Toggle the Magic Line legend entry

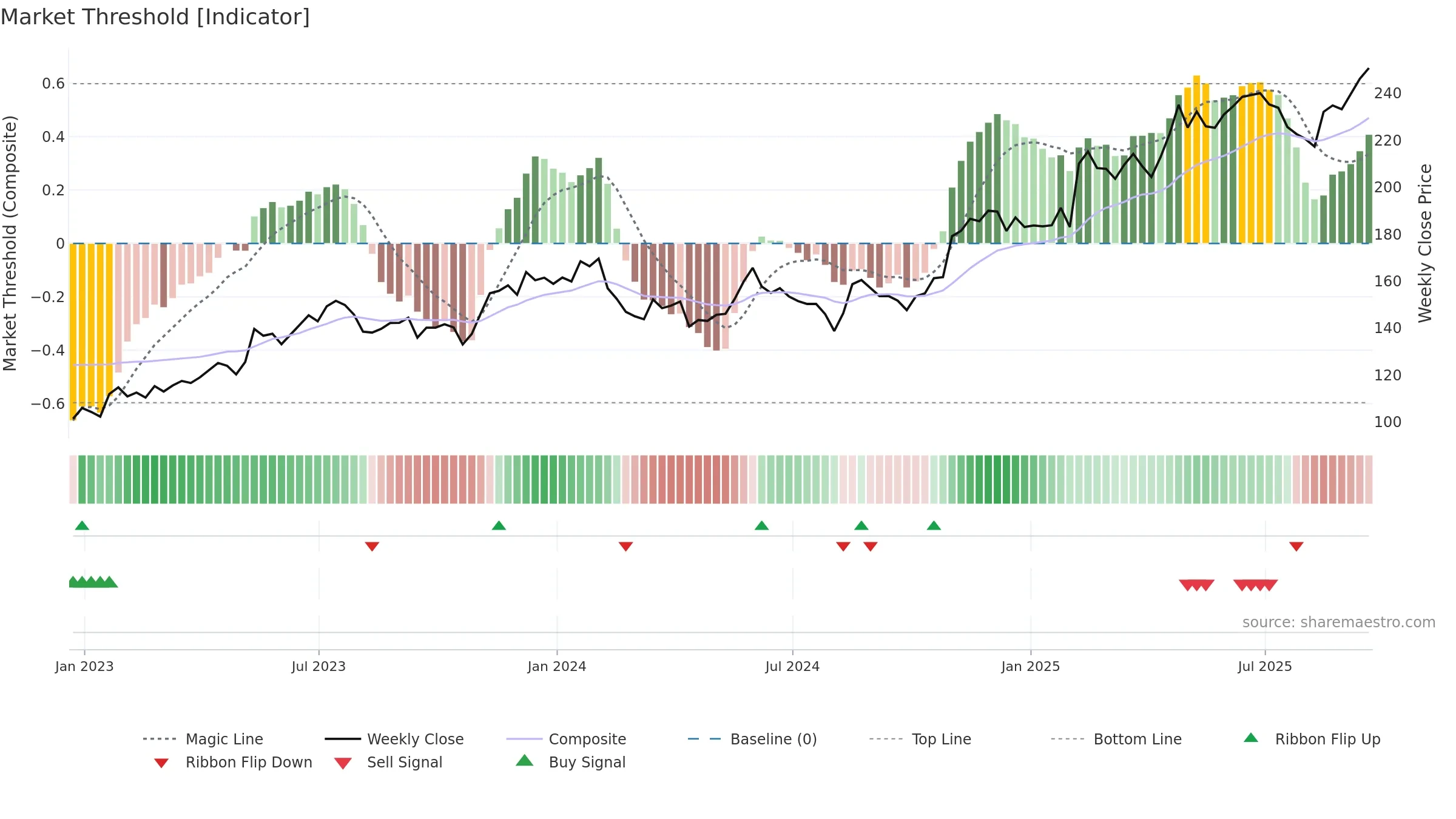(x=203, y=739)
